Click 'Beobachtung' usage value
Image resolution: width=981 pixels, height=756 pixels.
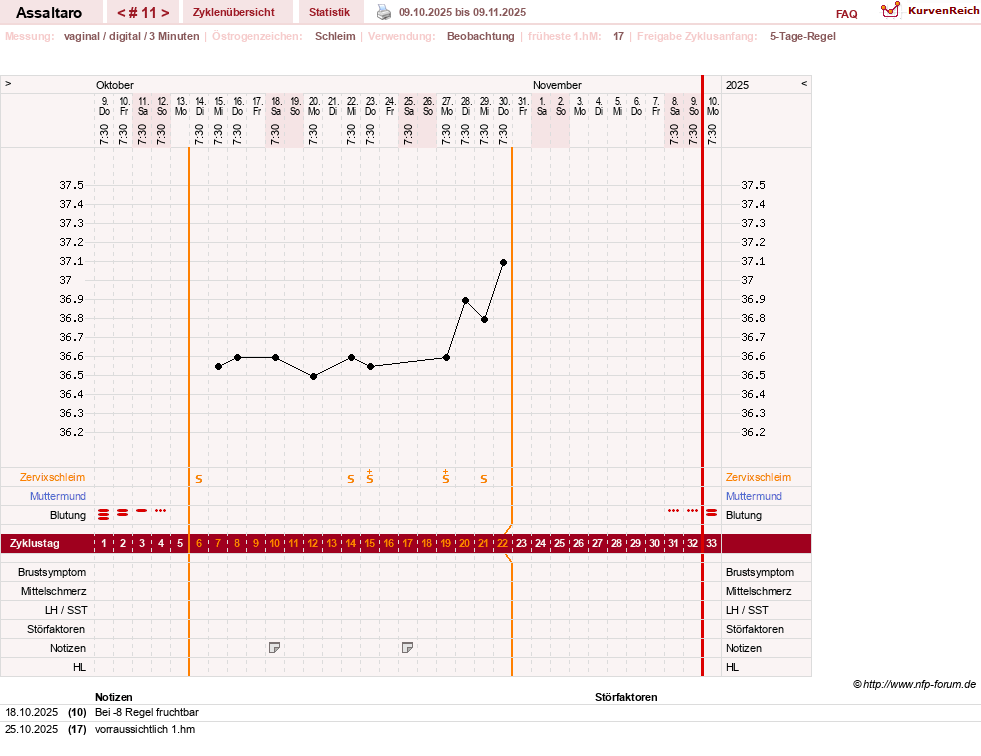click(480, 36)
